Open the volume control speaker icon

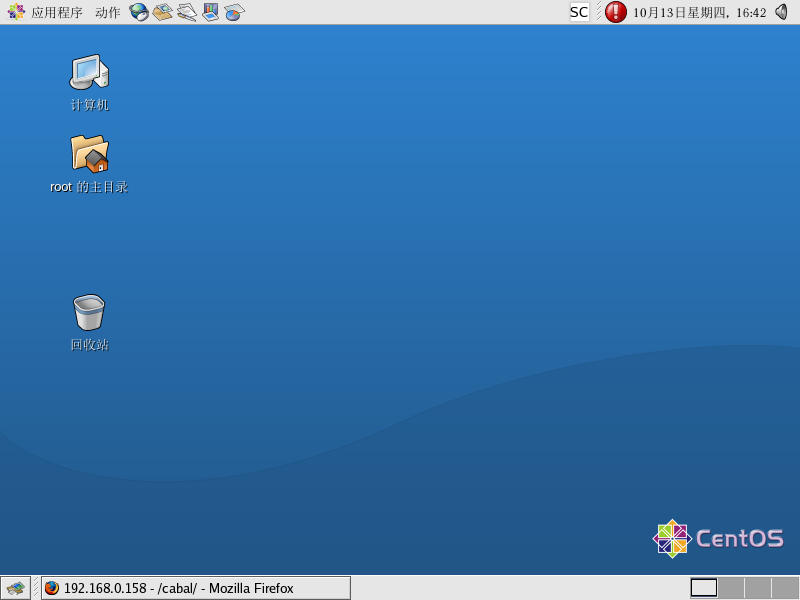click(x=782, y=12)
